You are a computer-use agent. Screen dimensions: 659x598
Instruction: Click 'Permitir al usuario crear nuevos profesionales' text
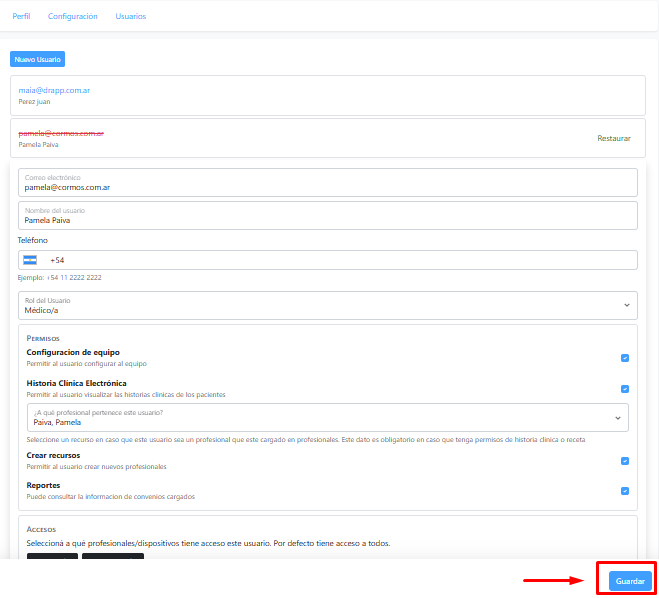click(96, 466)
